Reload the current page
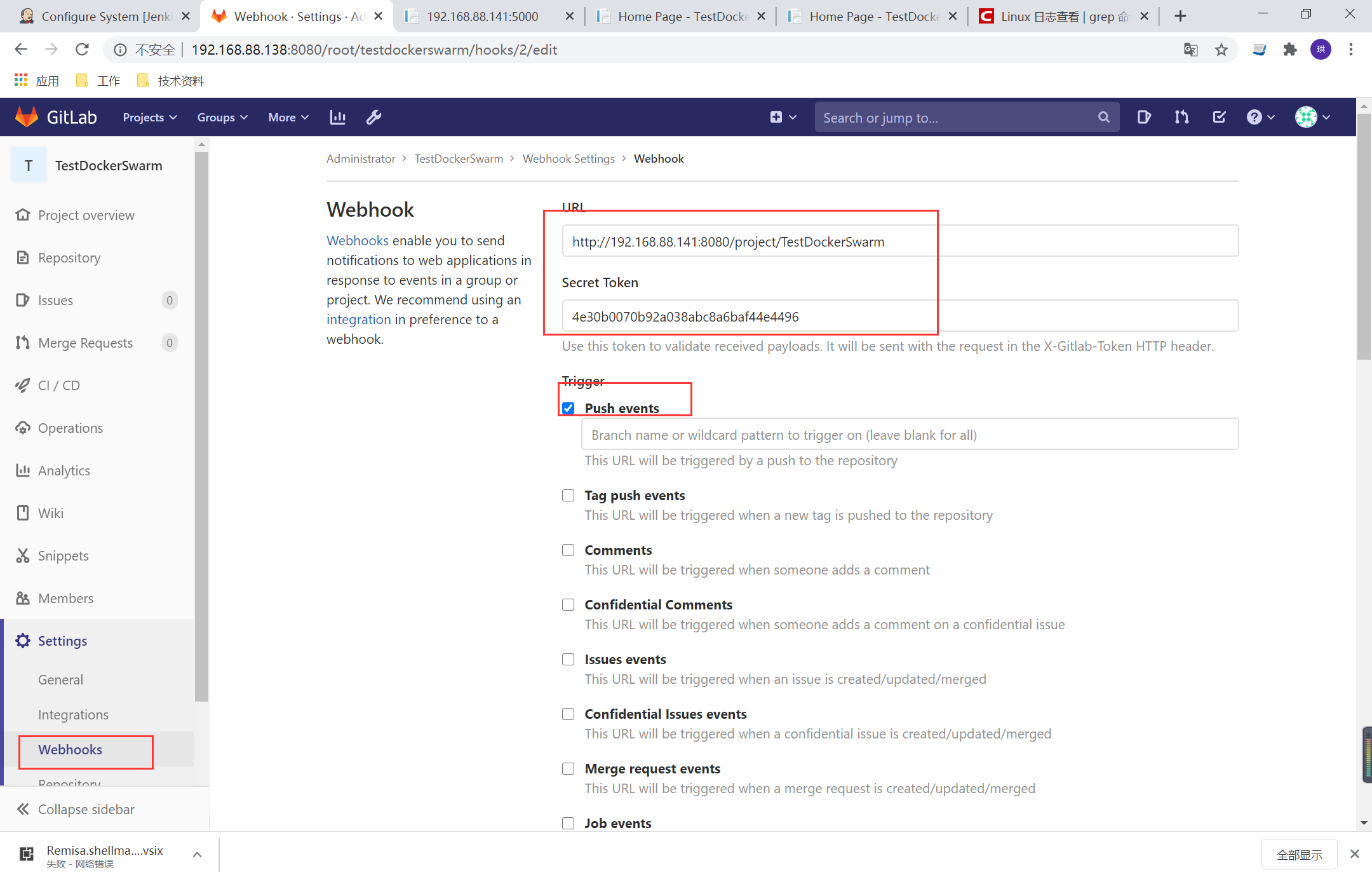Screen dimensions: 1372x877 coord(82,50)
